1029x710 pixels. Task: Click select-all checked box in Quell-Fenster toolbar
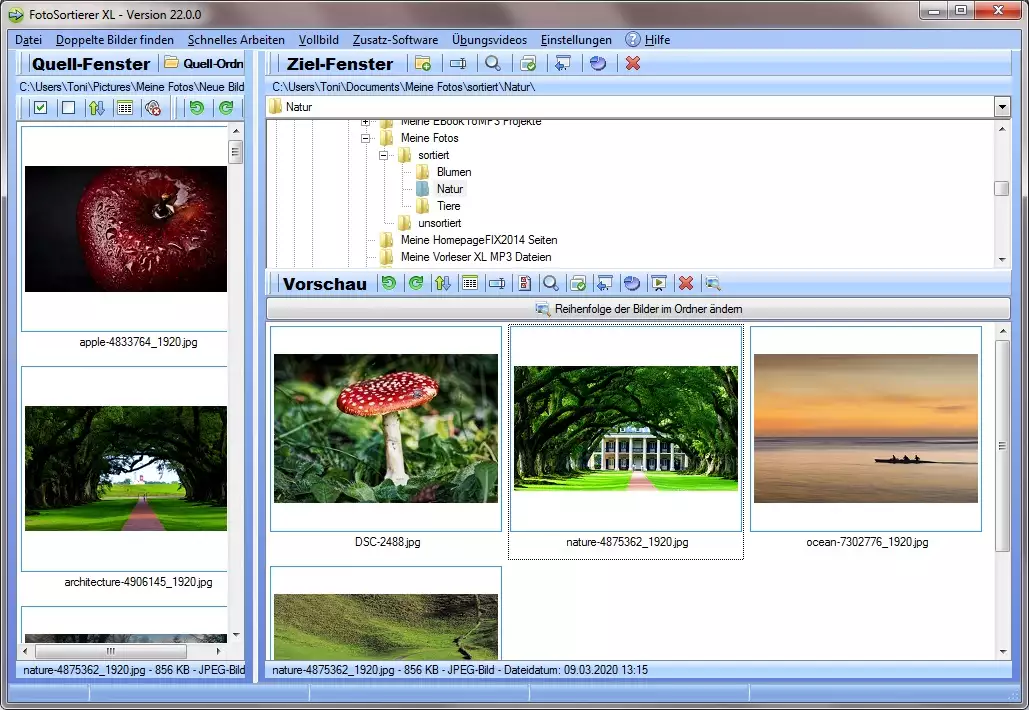click(41, 108)
